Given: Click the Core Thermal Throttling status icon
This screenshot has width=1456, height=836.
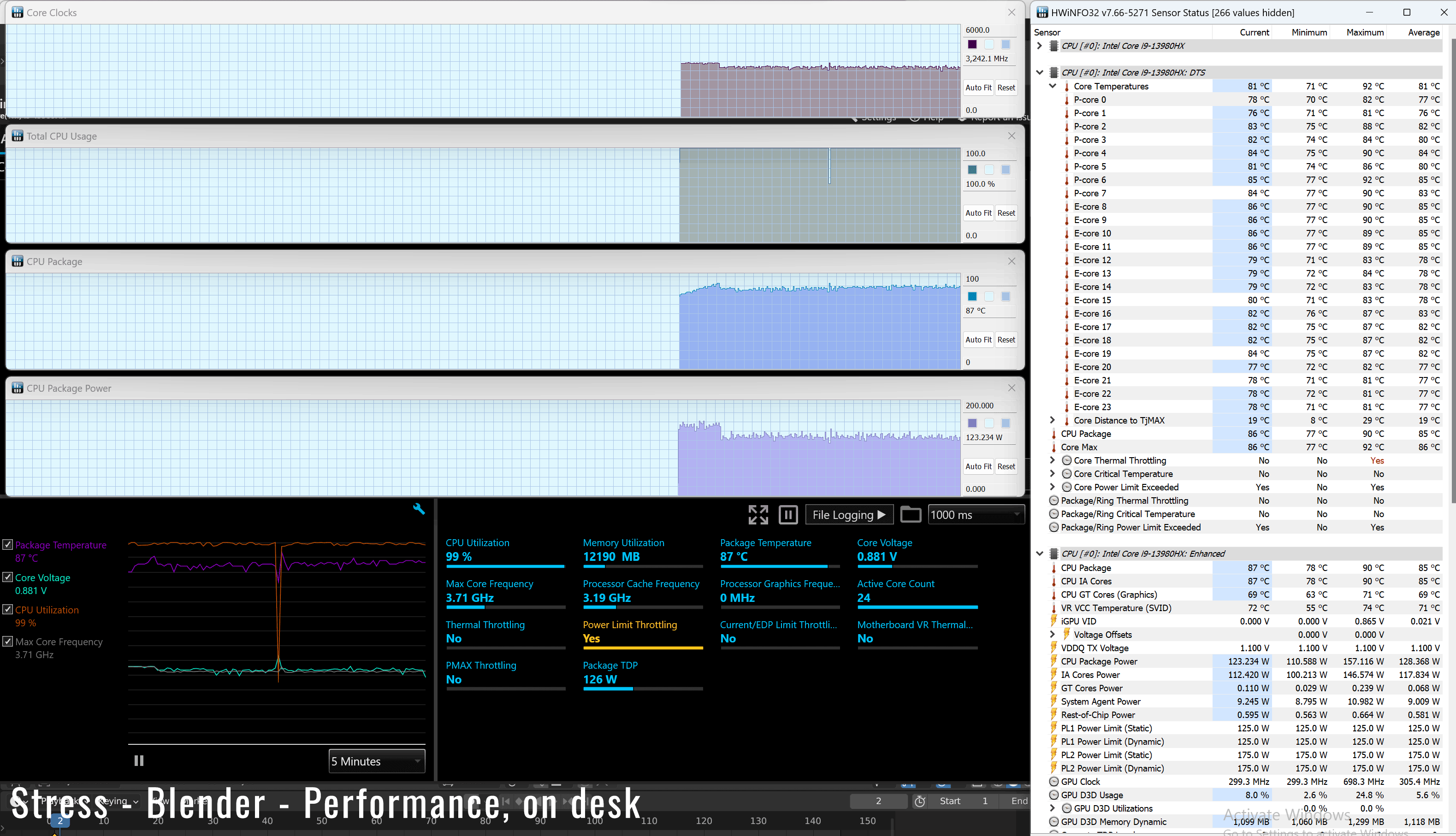Looking at the screenshot, I should [1066, 460].
